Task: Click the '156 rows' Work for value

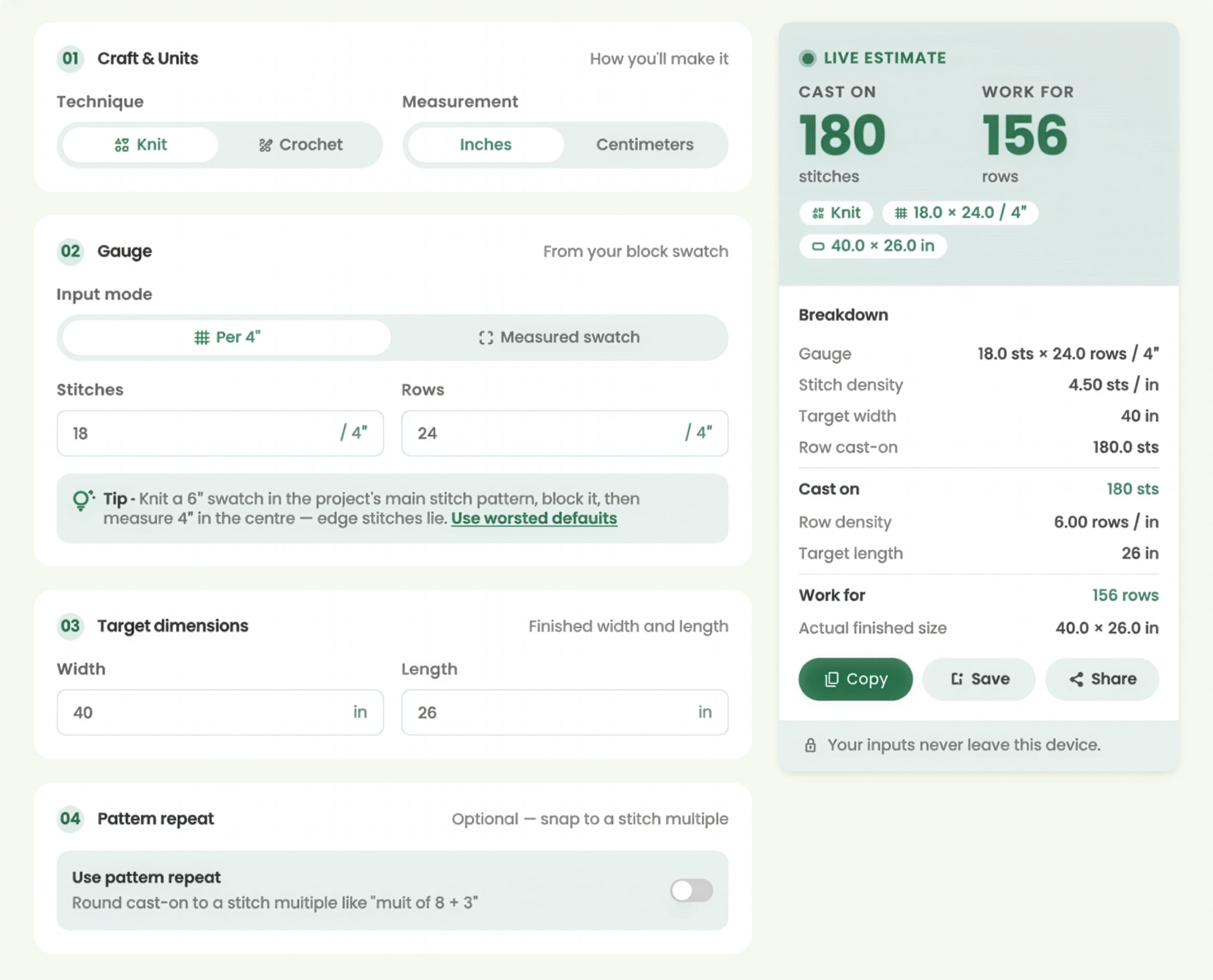Action: [x=1125, y=595]
